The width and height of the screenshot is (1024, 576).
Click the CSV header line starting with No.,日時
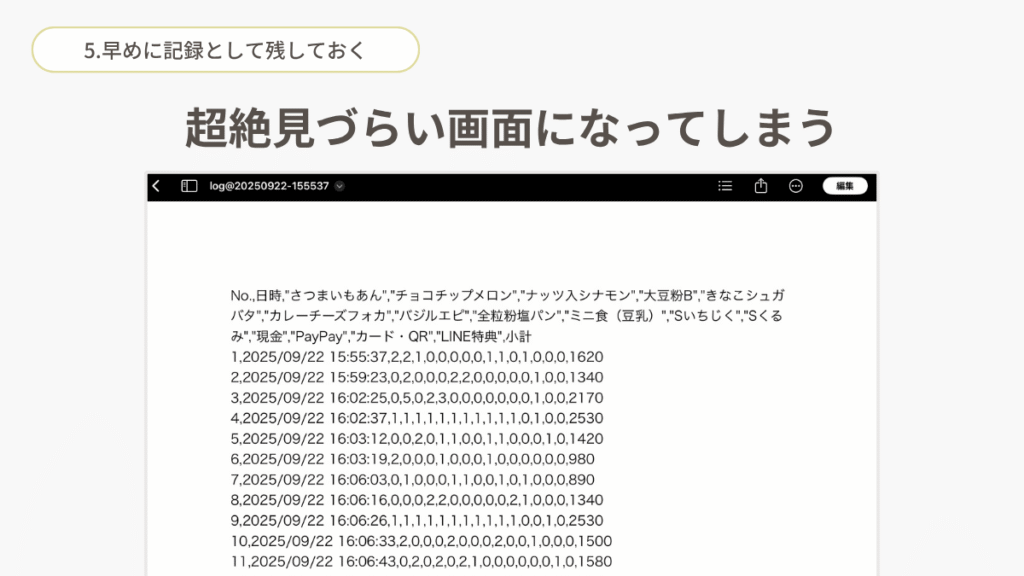(507, 296)
